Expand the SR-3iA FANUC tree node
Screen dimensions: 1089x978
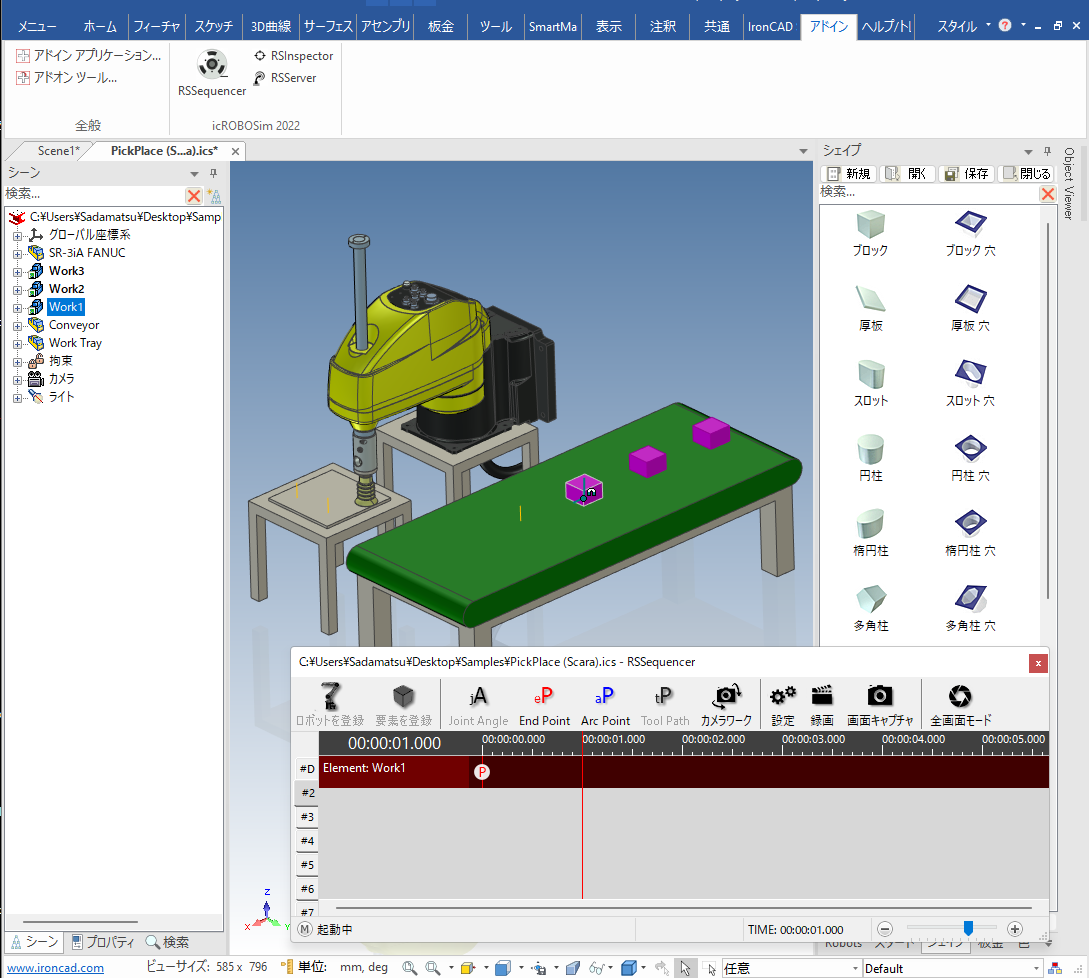click(17, 253)
